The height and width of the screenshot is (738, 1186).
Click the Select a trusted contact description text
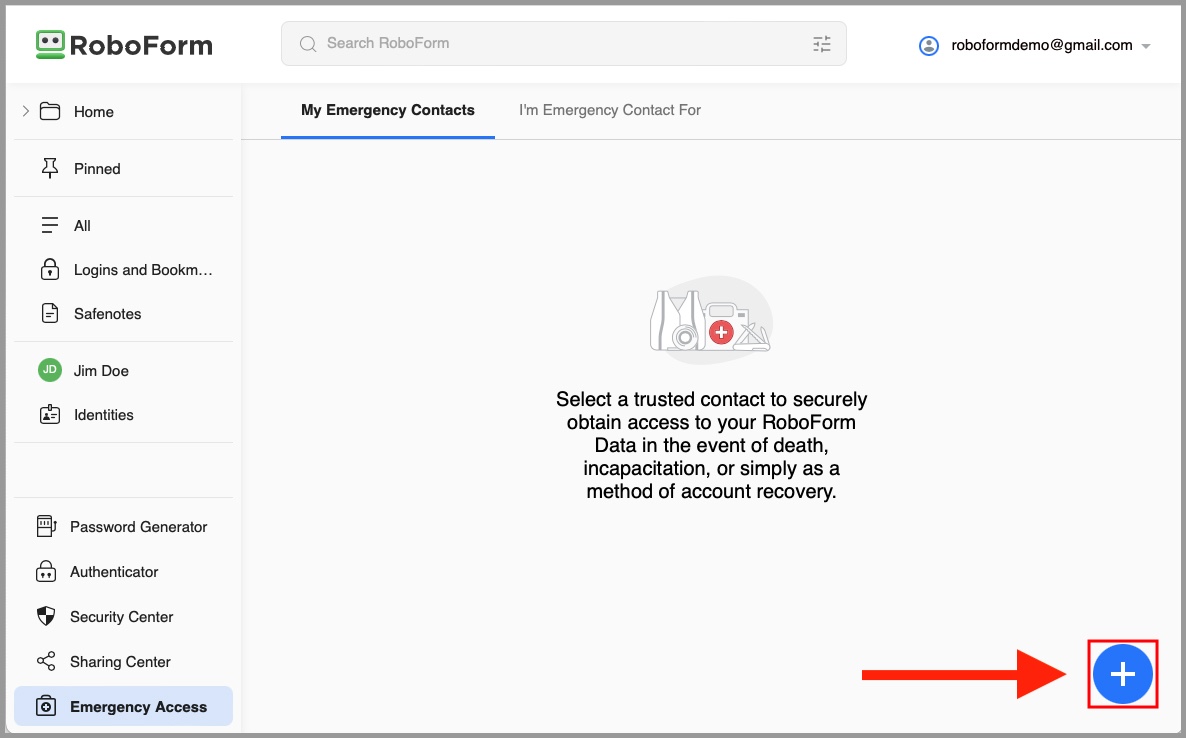711,445
